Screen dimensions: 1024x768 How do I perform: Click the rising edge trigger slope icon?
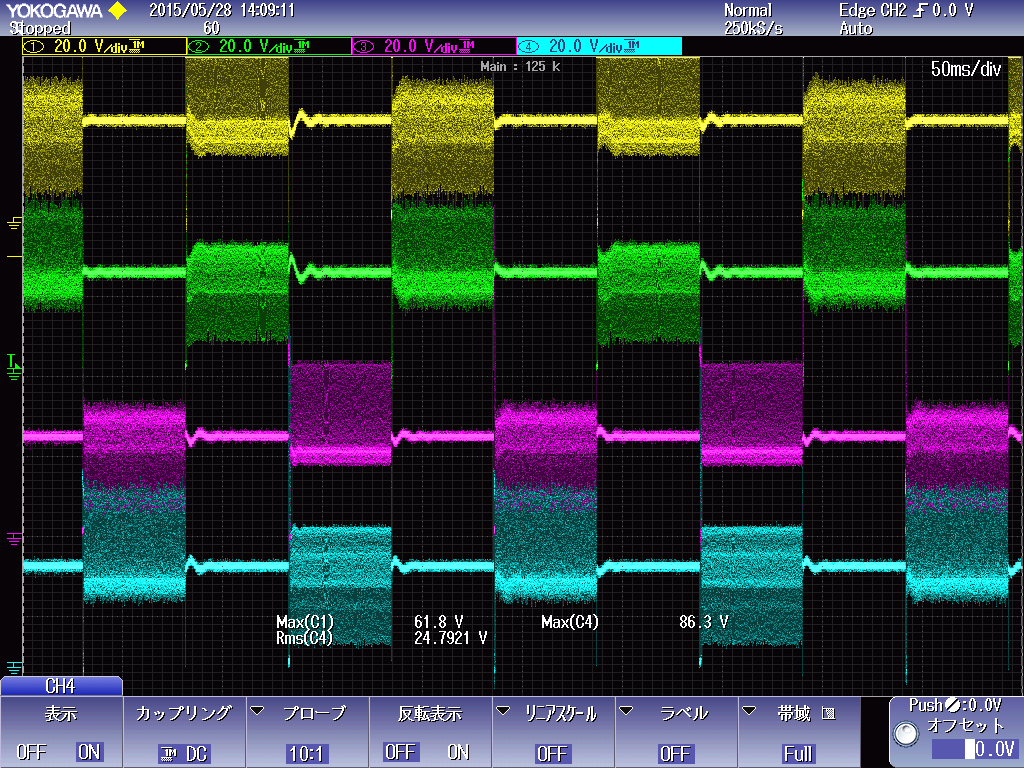pyautogui.click(x=920, y=10)
